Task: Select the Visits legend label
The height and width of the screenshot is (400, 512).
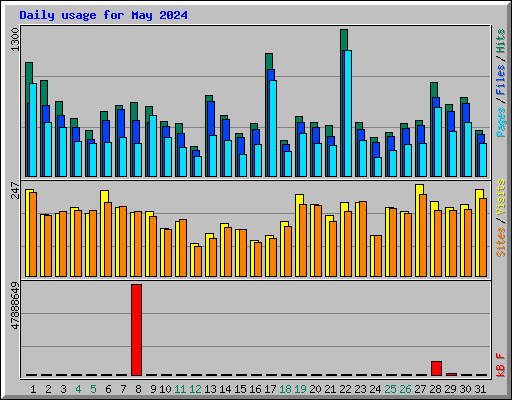Action: pyautogui.click(x=501, y=197)
